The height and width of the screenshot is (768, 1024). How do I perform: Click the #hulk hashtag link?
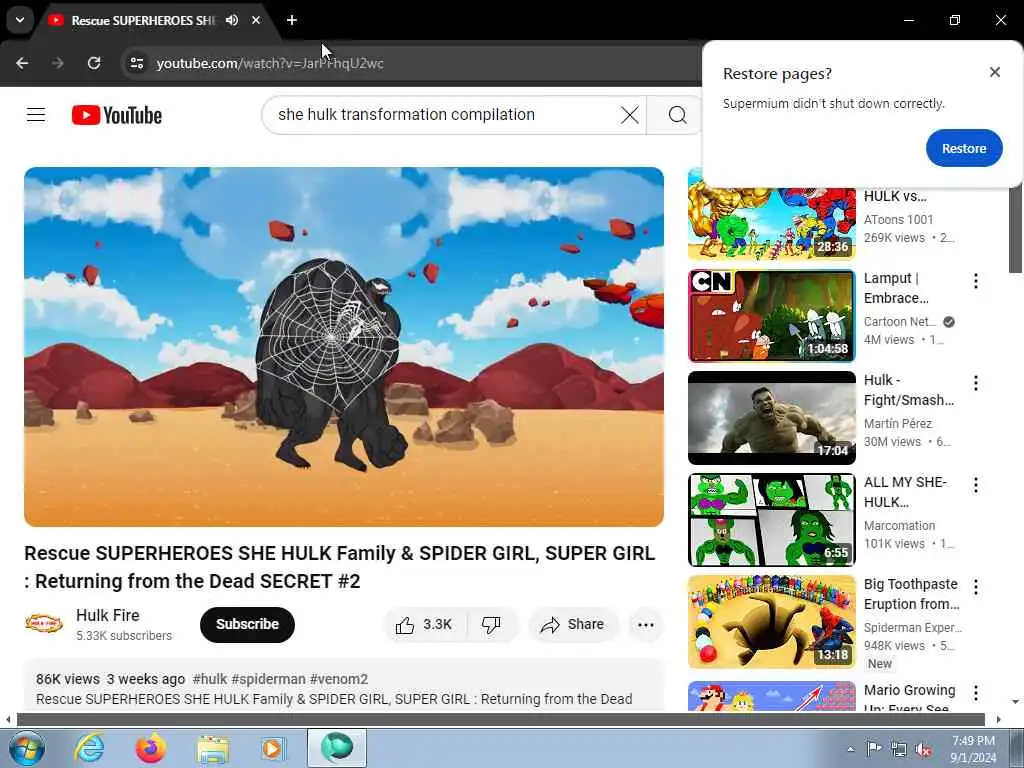[210, 679]
